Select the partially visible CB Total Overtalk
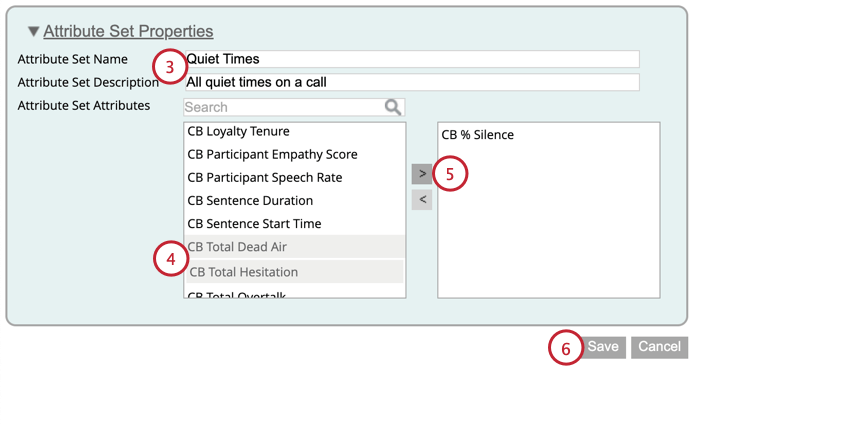 tap(238, 294)
